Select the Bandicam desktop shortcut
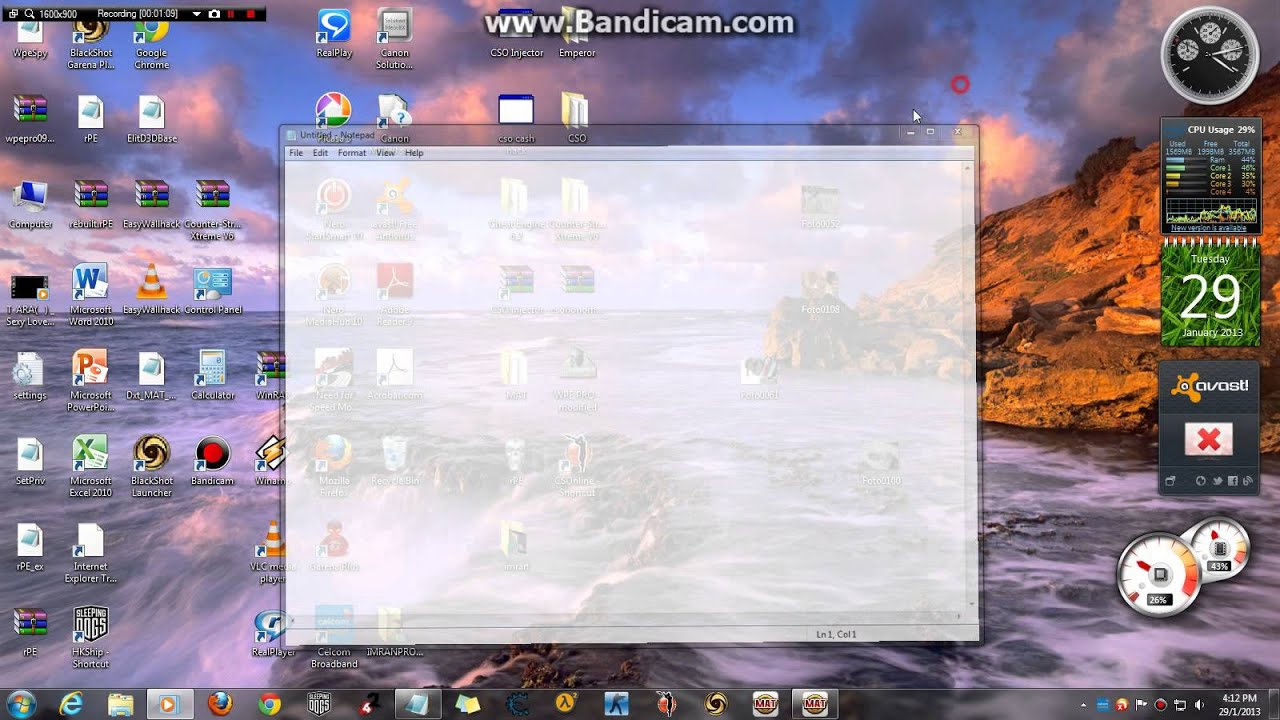 pos(212,461)
